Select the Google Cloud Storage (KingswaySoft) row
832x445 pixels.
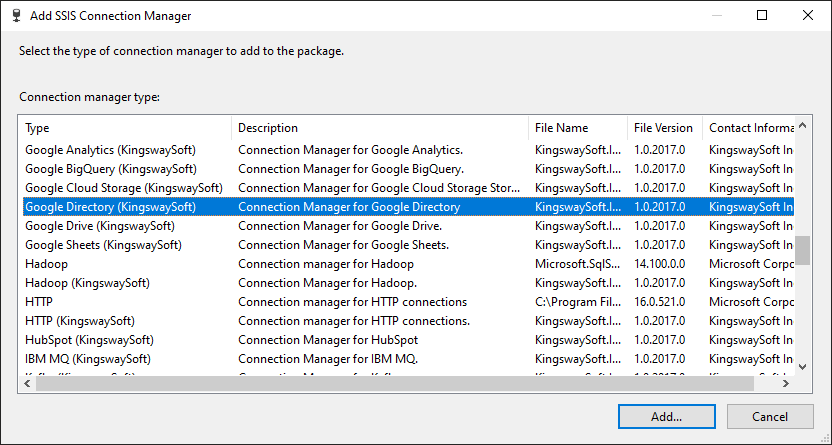407,188
